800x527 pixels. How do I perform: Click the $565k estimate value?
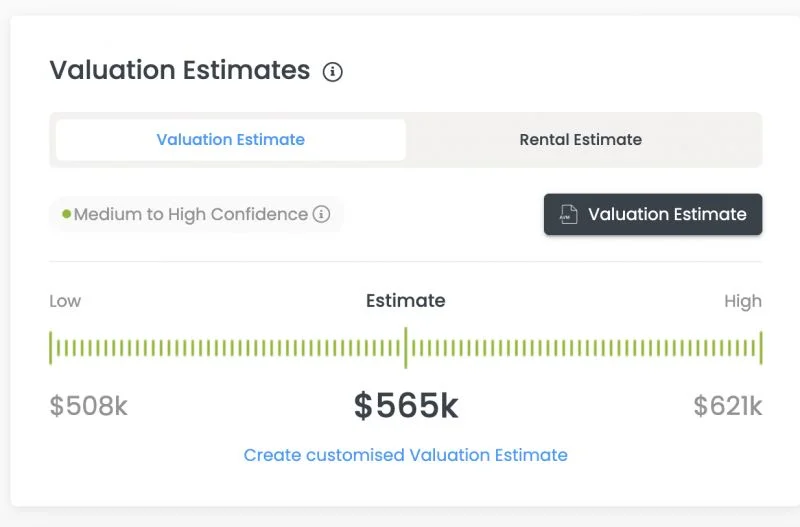click(x=405, y=406)
